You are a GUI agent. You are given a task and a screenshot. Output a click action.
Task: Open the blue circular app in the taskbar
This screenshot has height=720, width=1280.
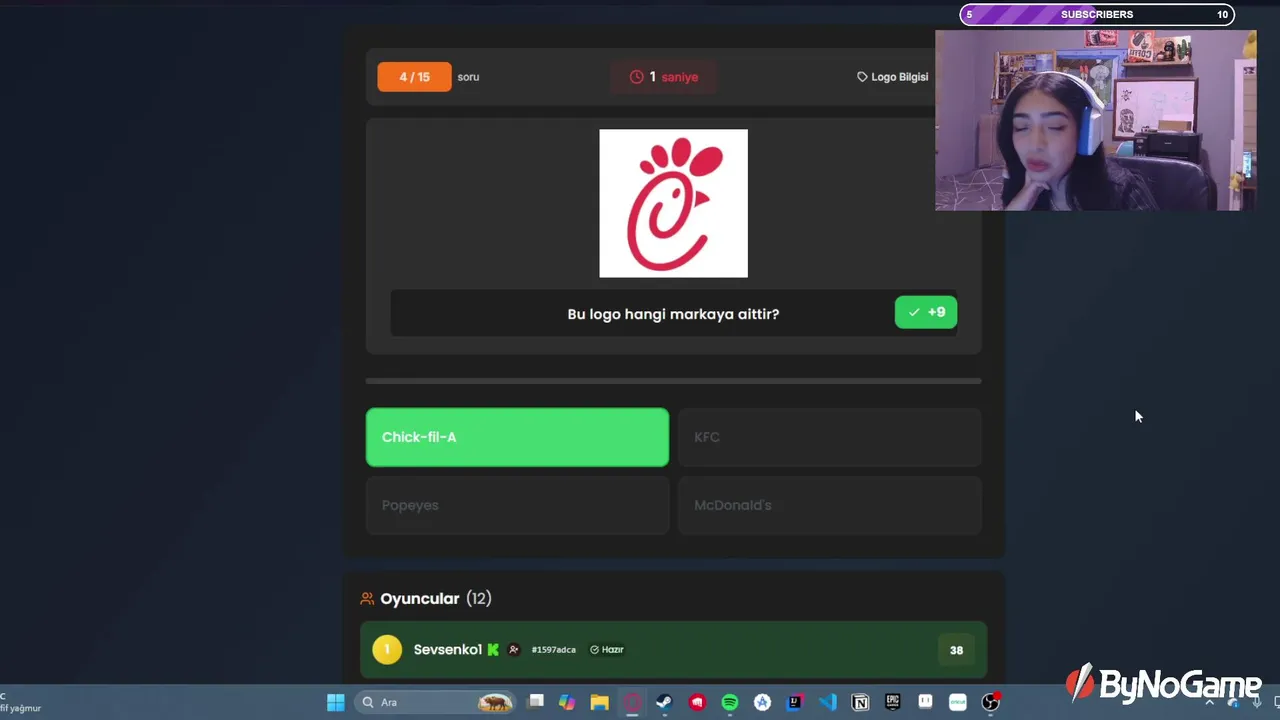tap(762, 702)
